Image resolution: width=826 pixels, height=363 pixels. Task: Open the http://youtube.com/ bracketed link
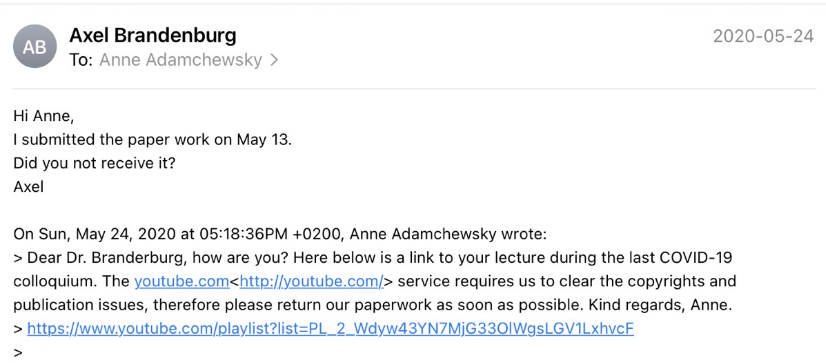point(311,281)
